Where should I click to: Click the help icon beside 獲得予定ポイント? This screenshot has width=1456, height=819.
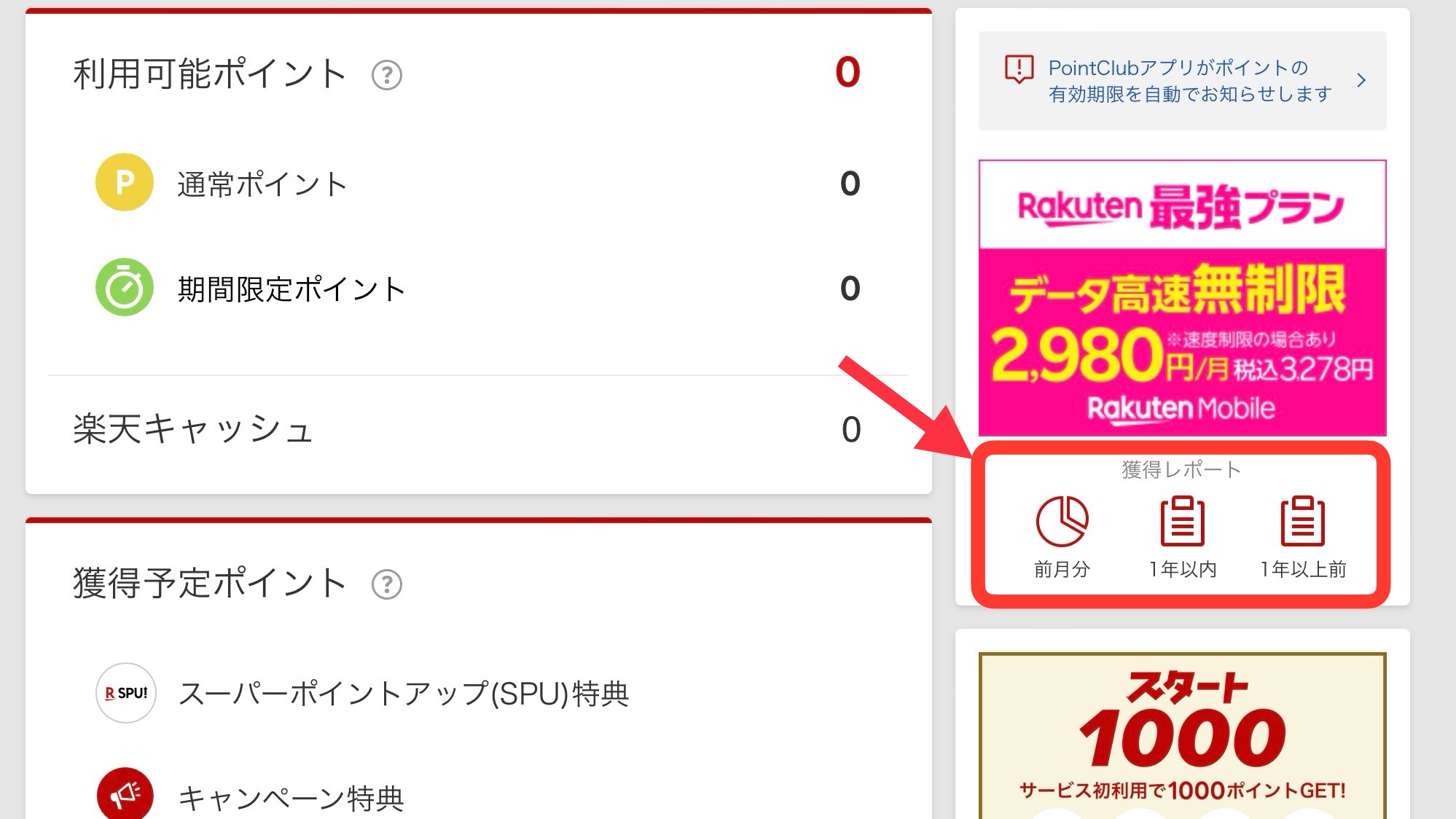click(387, 584)
